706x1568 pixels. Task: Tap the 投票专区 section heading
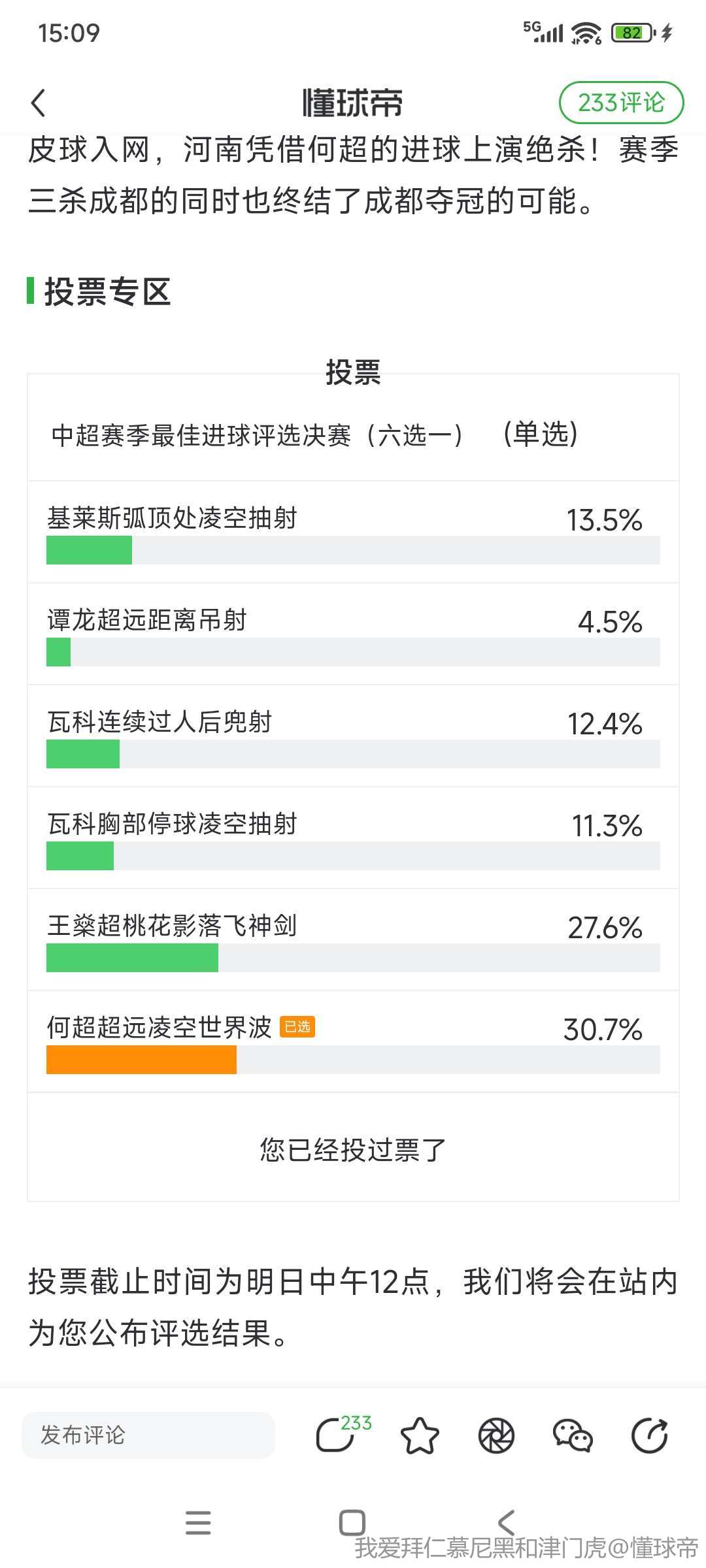[108, 291]
